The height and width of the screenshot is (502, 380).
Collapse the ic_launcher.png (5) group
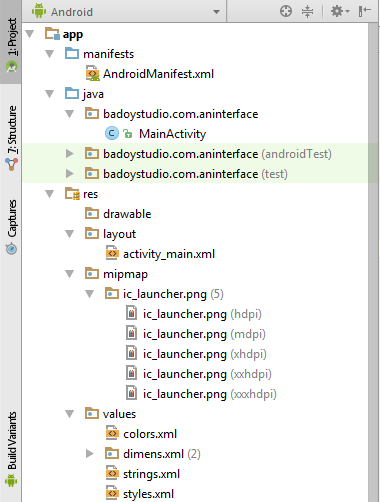pyautogui.click(x=89, y=294)
